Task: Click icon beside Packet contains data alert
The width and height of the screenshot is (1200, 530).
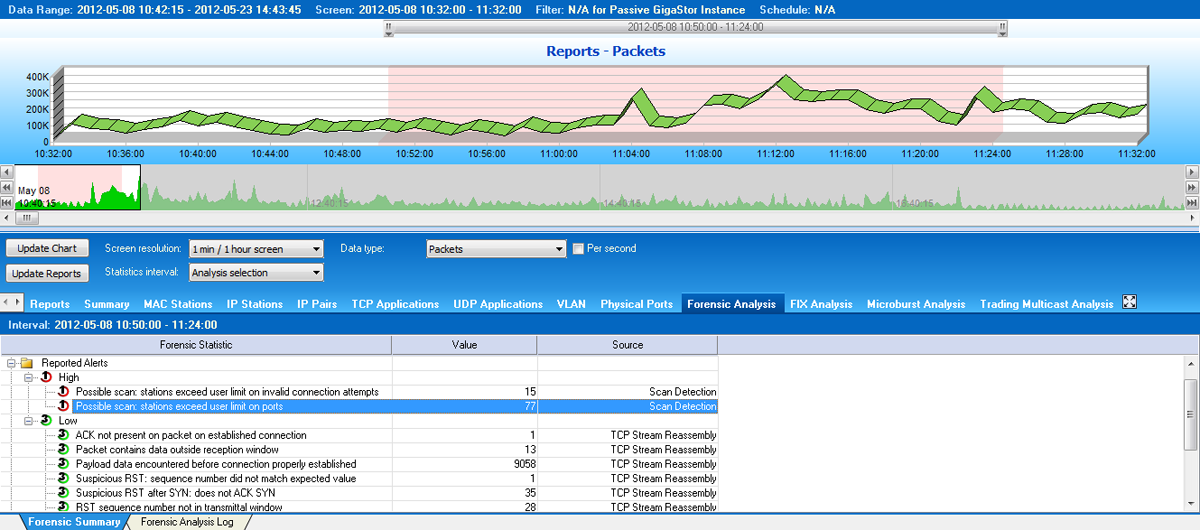Action: (x=64, y=450)
